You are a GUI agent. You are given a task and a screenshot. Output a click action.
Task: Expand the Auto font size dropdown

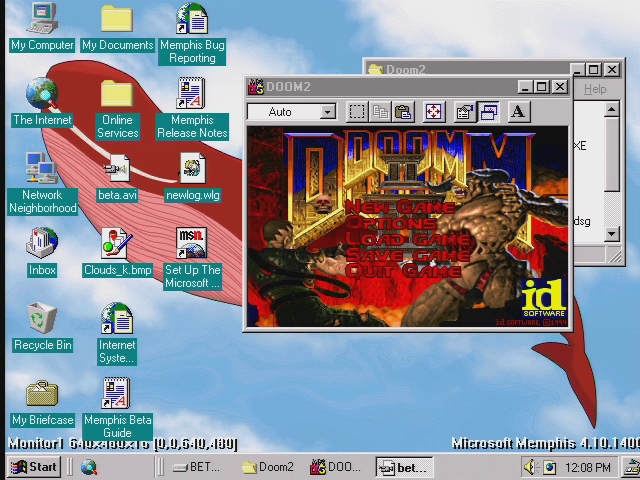tap(327, 112)
